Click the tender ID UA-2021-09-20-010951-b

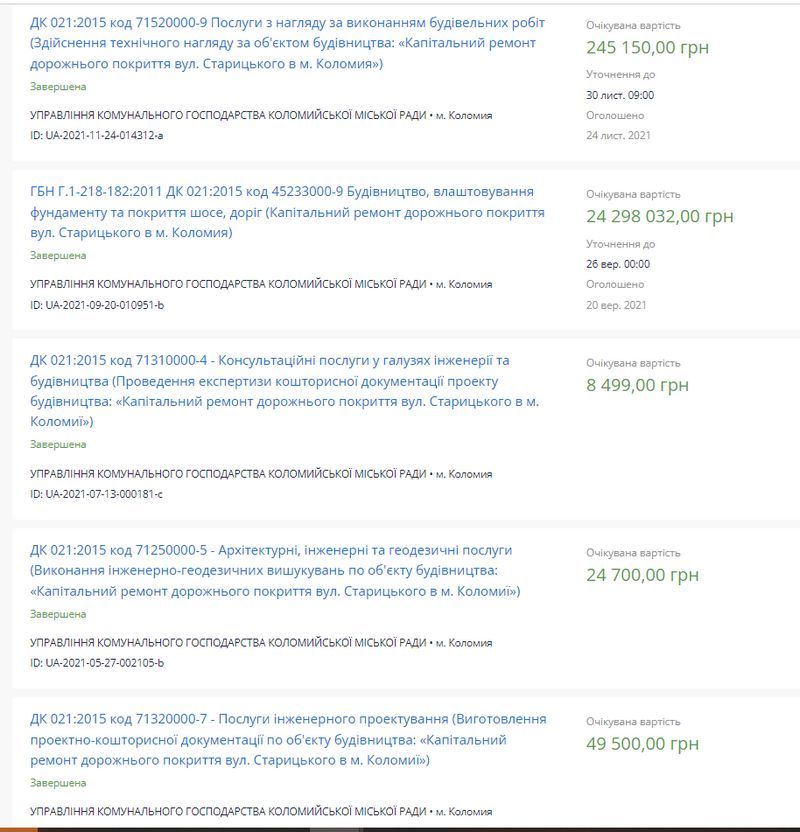tap(97, 304)
